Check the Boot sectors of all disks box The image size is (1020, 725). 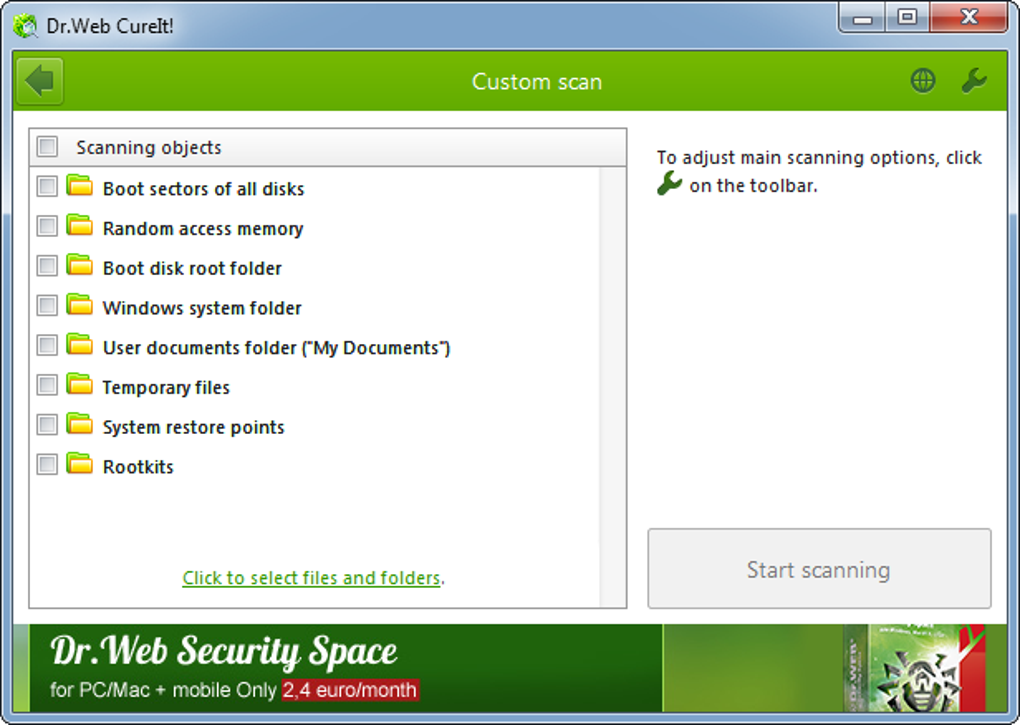pos(47,187)
